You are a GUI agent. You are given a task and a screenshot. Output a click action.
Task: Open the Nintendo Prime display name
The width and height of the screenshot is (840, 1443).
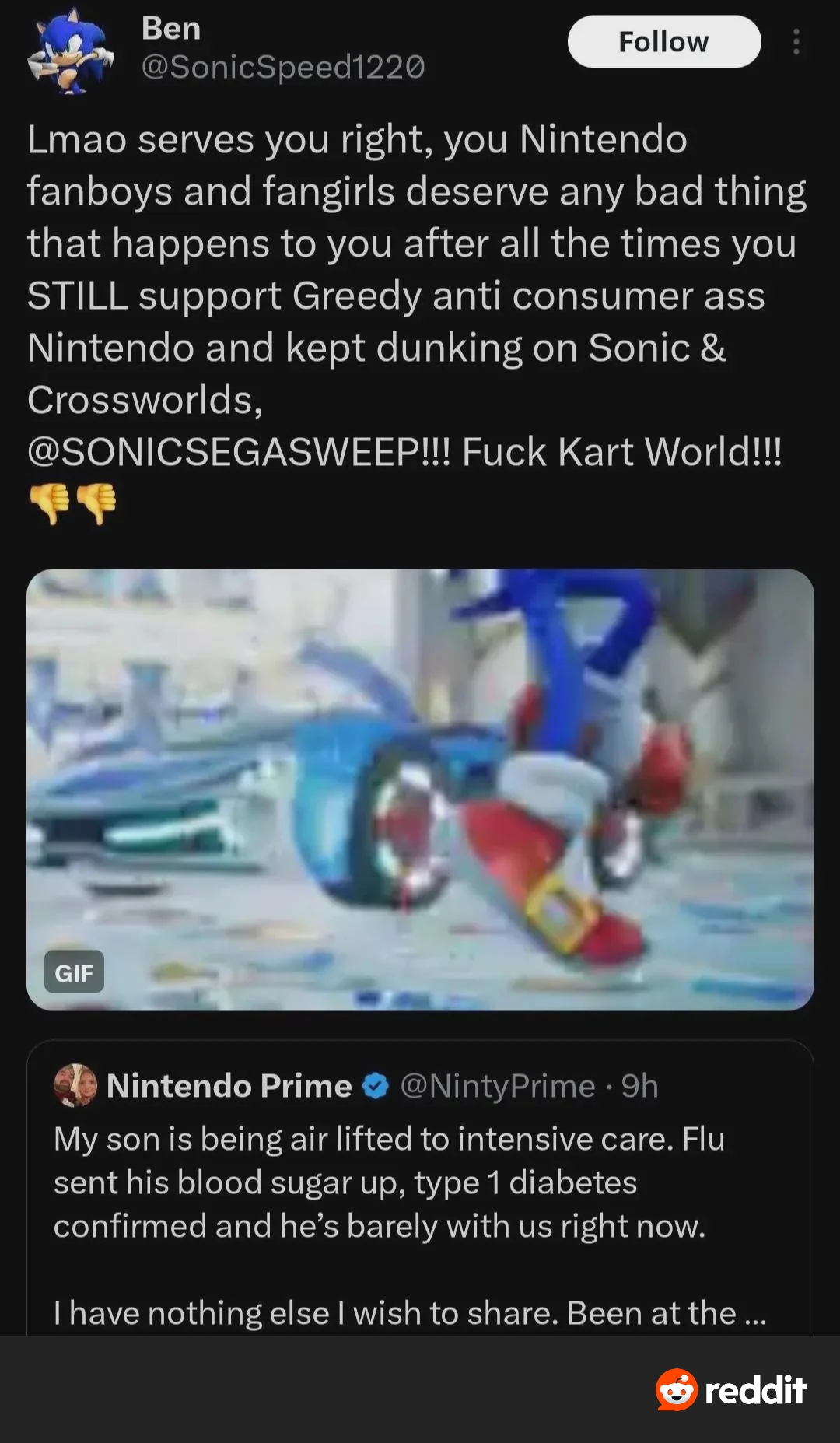229,1086
